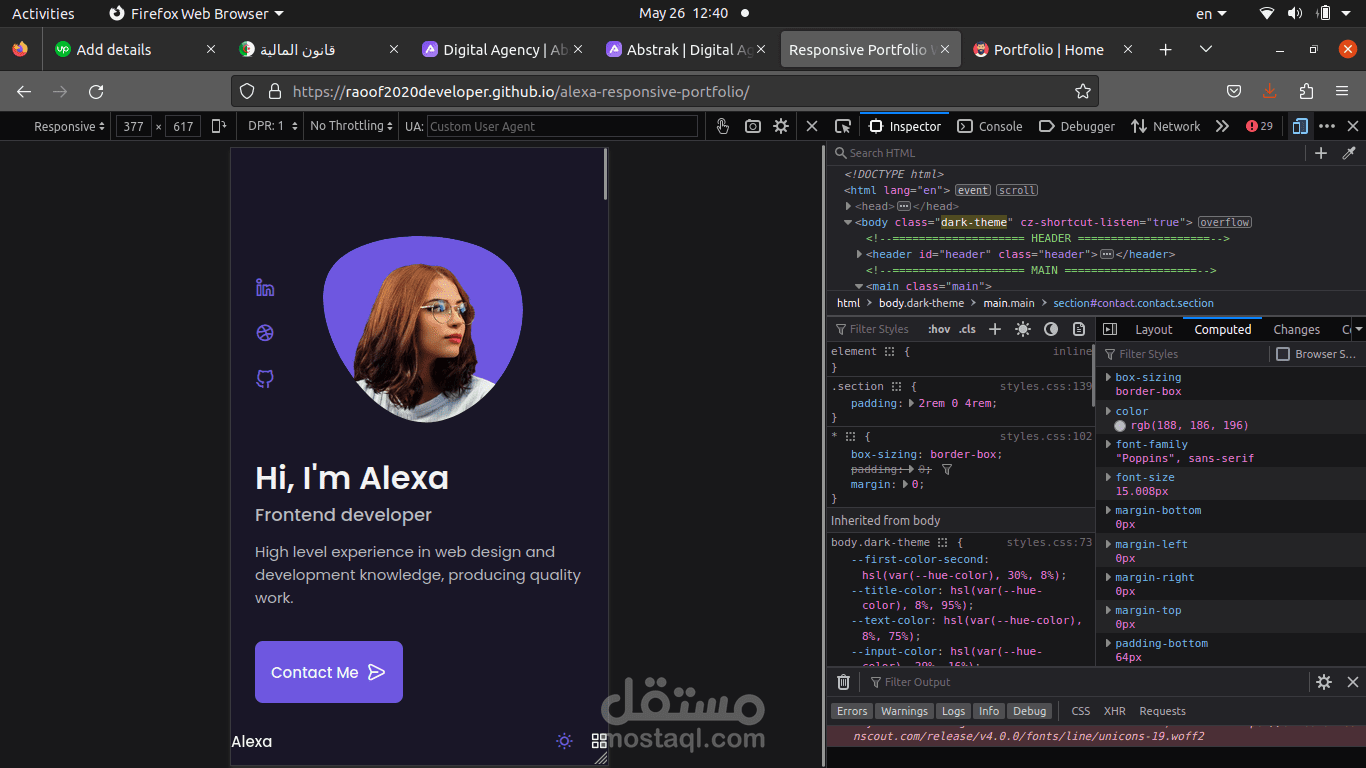Viewport: 1366px width, 768px height.
Task: Click the padding declaration filter funnel icon
Action: coord(947,469)
